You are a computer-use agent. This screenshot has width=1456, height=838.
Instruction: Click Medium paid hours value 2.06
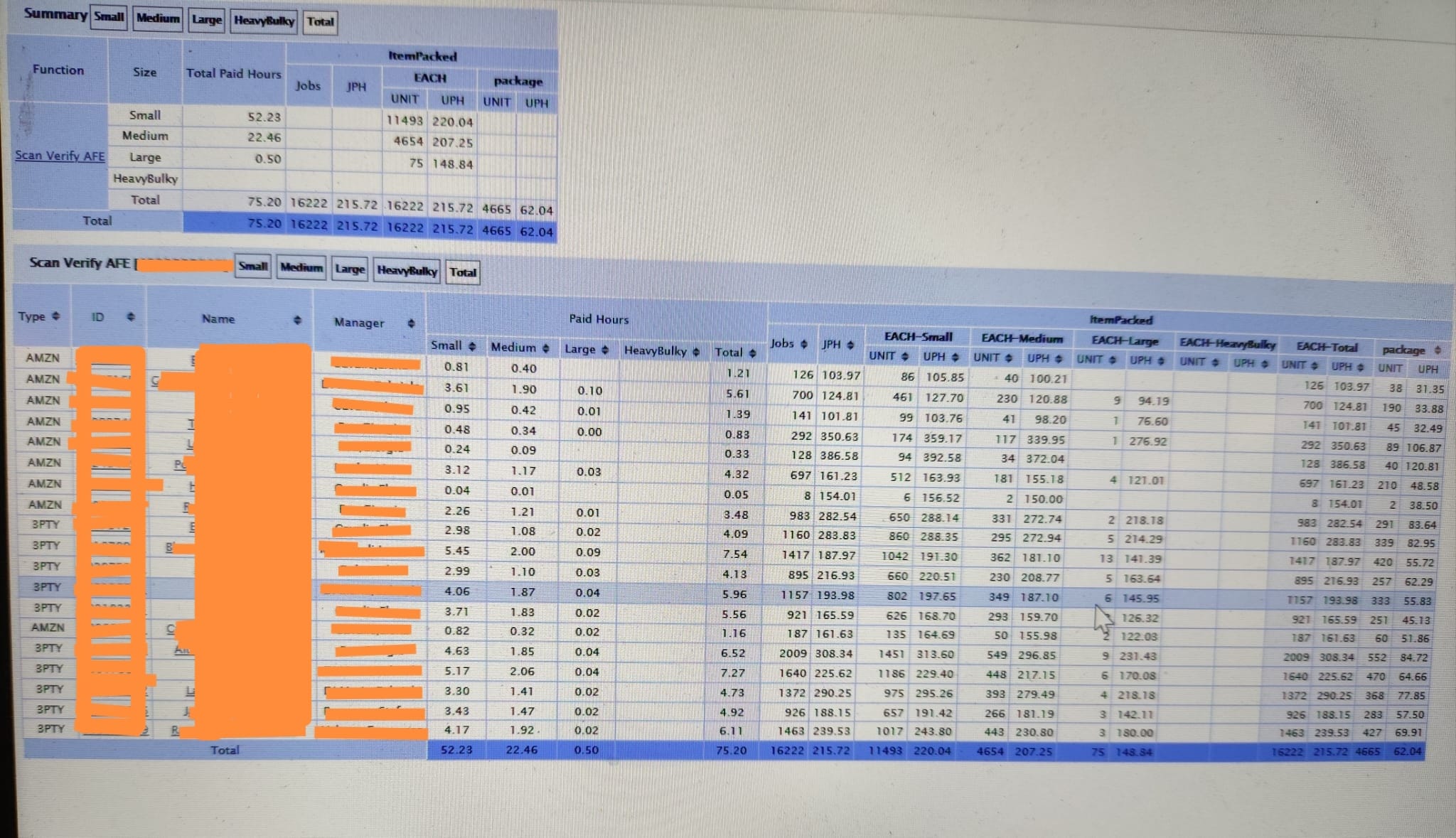[x=523, y=672]
